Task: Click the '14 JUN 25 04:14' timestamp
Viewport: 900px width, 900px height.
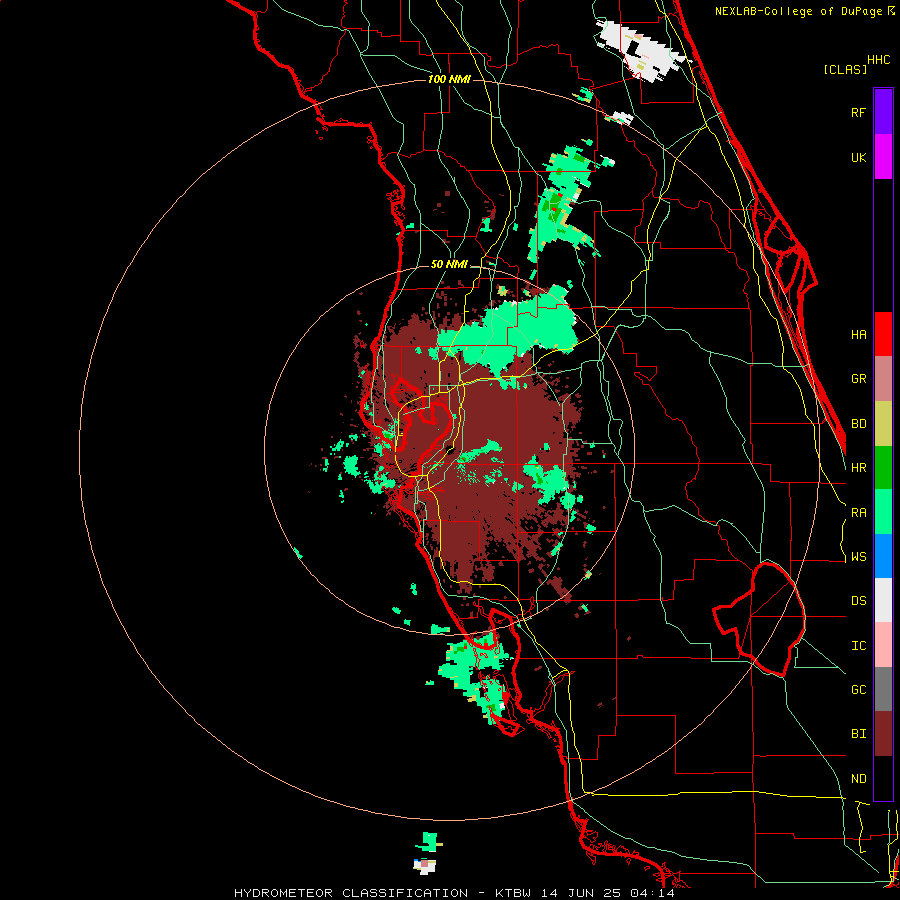Action: click(x=608, y=893)
